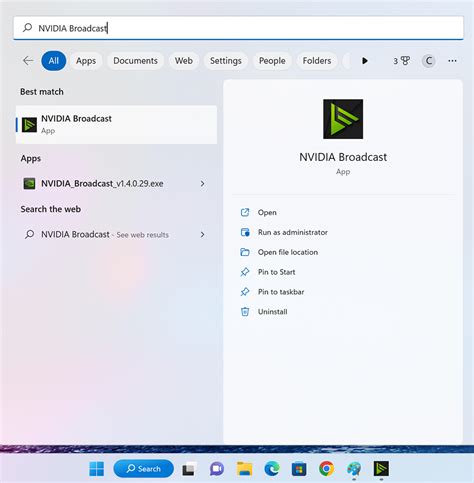Open Task View on the taskbar
This screenshot has height=483, width=474.
pos(189,469)
